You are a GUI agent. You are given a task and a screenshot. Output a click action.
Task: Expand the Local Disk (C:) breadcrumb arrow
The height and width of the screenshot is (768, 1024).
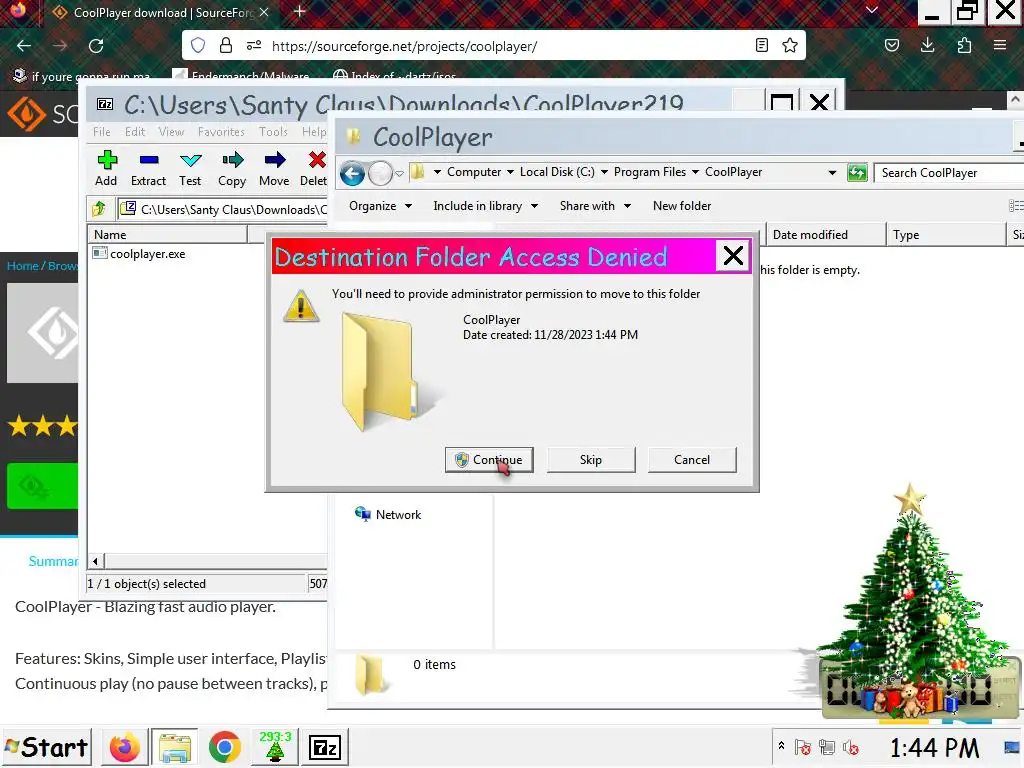(x=604, y=172)
